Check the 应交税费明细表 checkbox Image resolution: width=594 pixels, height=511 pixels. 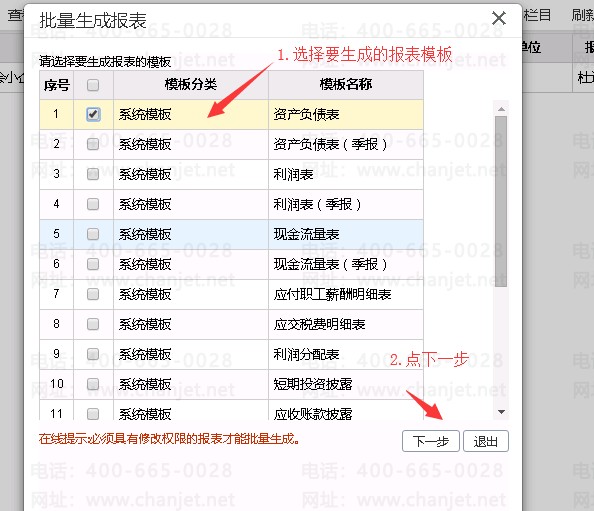pos(93,324)
